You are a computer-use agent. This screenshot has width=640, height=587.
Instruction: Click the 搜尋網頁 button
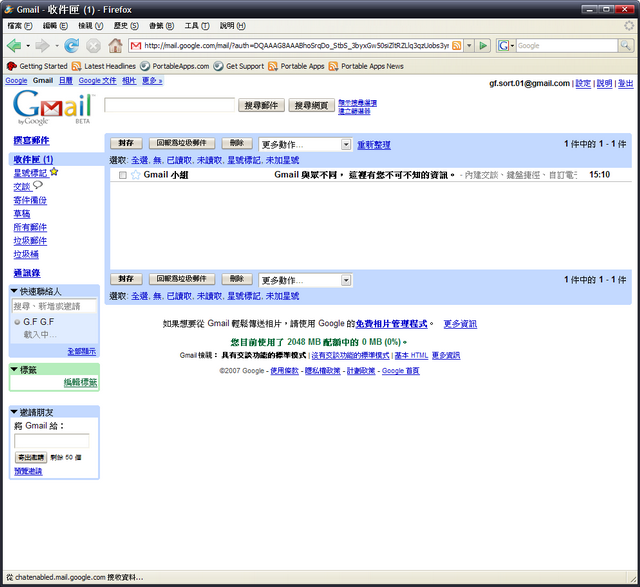311,105
